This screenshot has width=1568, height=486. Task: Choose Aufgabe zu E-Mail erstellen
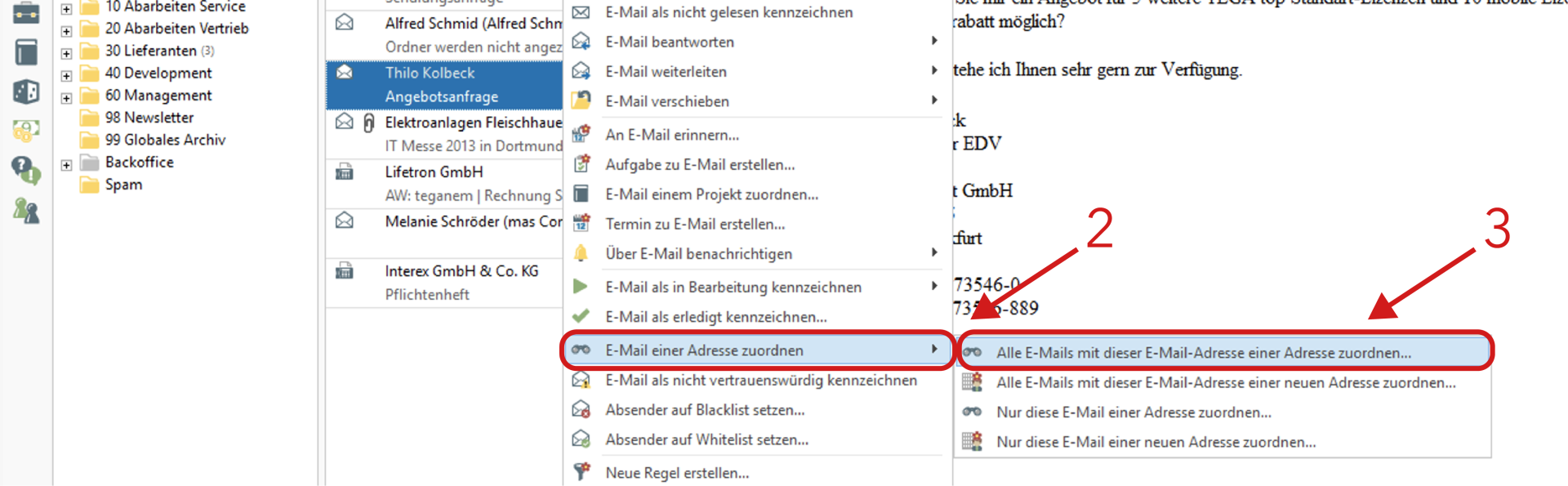[756, 164]
